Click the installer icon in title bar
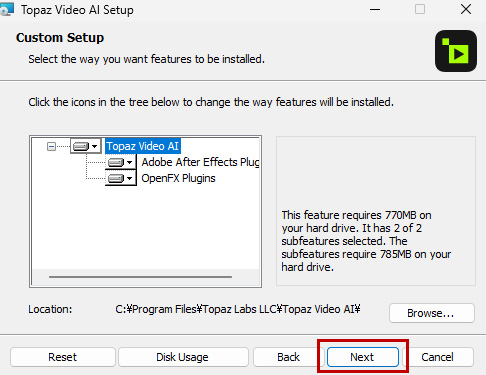This screenshot has width=486, height=375. pos(7,9)
